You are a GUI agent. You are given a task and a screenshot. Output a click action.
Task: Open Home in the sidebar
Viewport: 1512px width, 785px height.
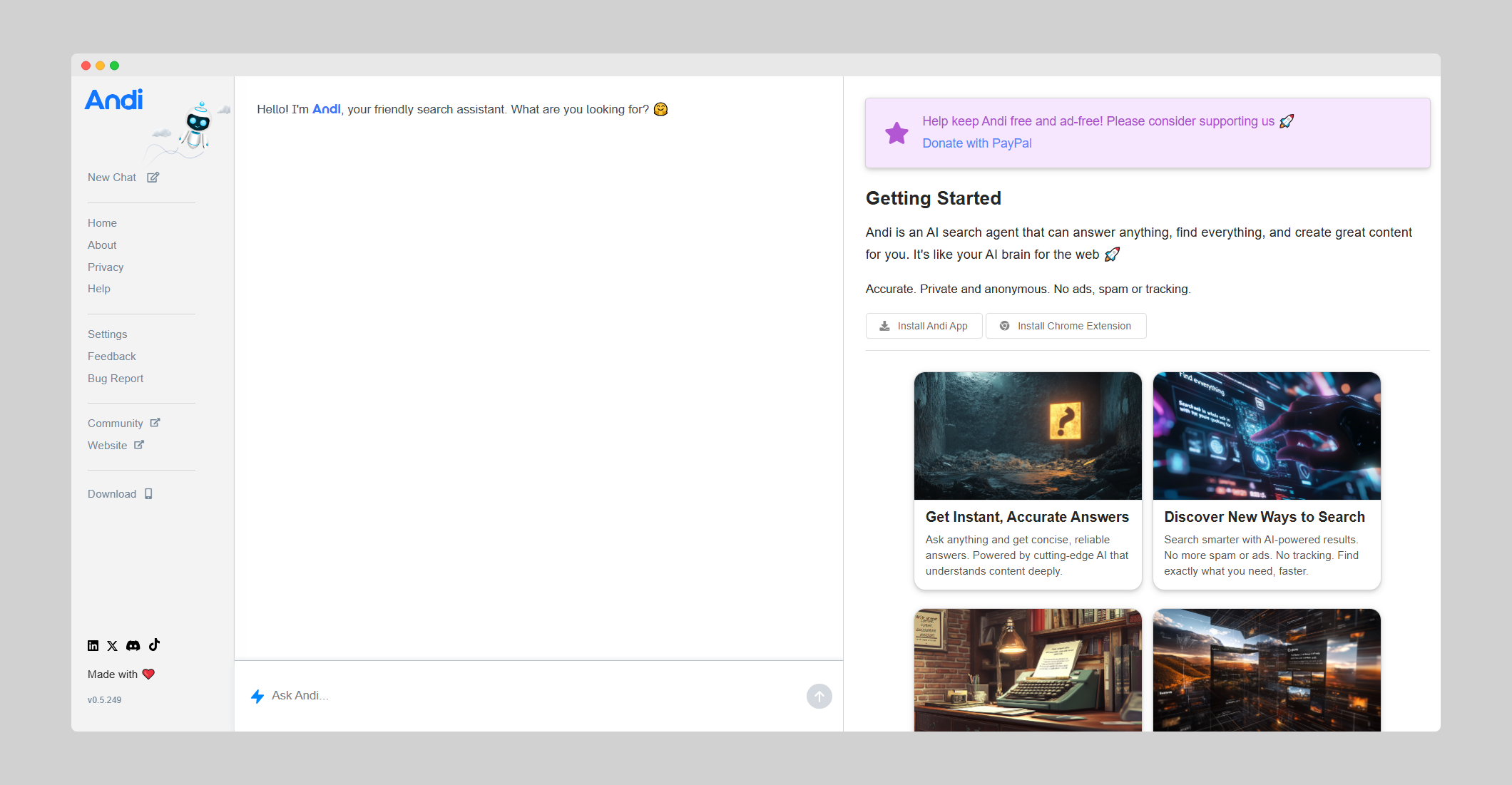click(102, 223)
